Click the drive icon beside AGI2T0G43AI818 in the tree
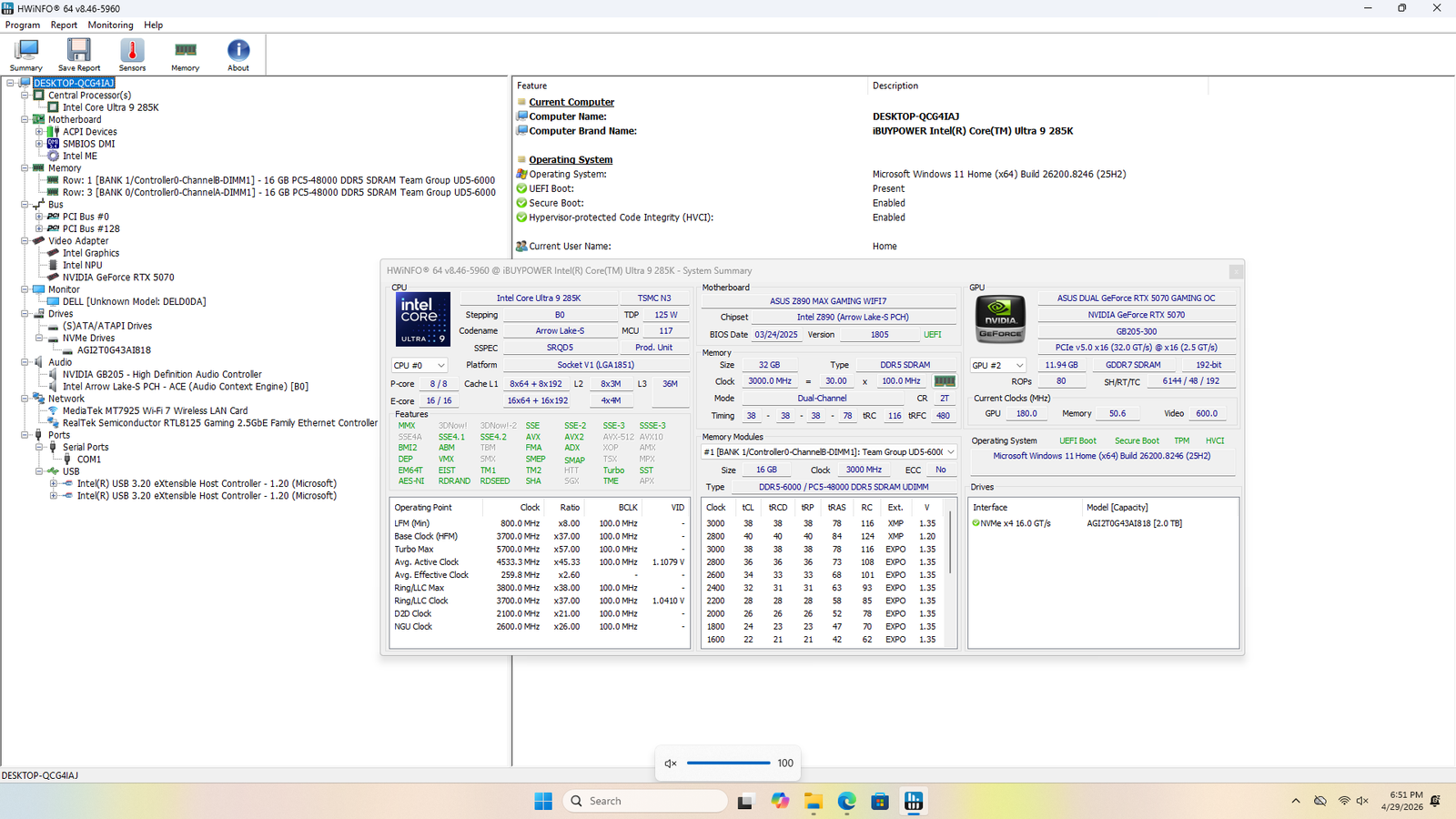Image resolution: width=1456 pixels, height=819 pixels. pos(67,349)
